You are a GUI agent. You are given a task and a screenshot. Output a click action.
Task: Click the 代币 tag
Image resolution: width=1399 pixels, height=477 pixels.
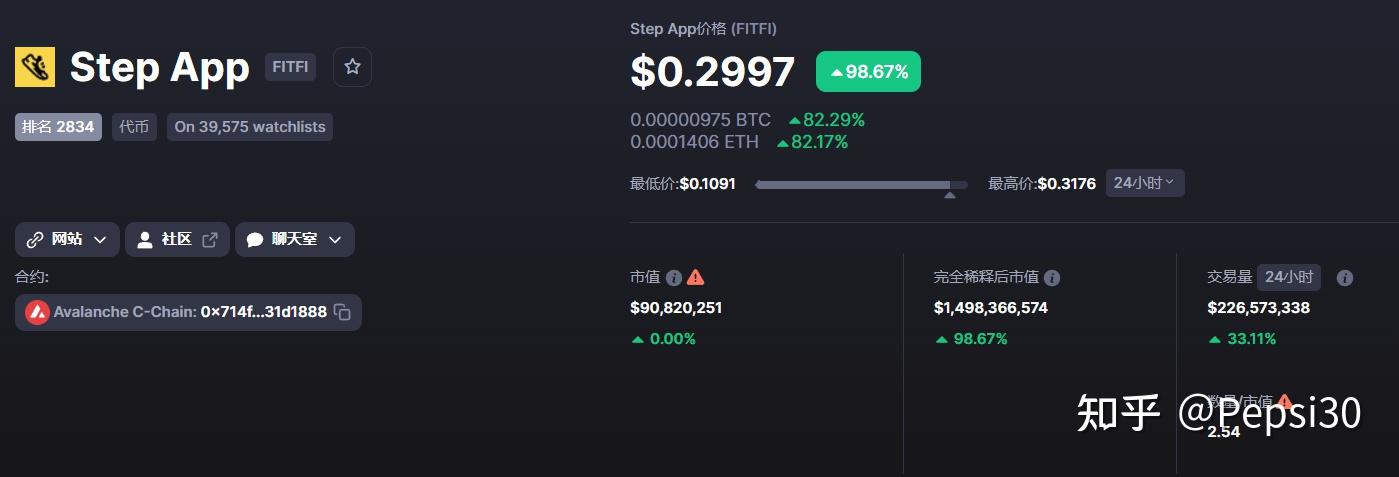pos(134,127)
